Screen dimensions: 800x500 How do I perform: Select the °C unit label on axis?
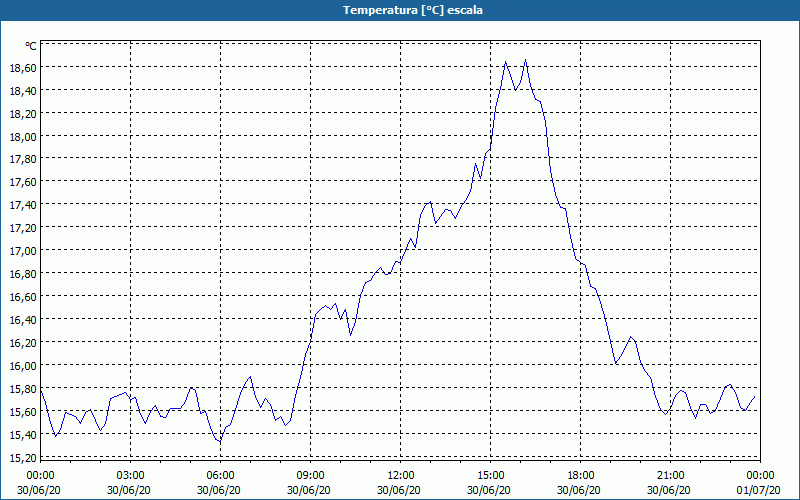point(31,46)
